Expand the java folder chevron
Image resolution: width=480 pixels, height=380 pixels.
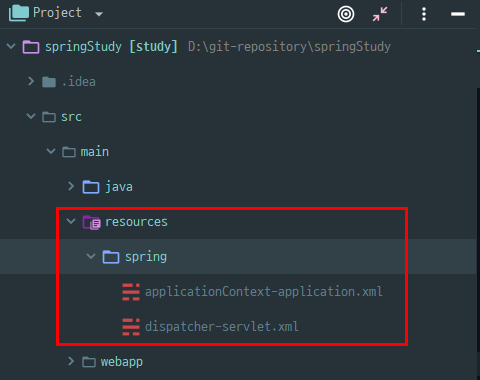pos(71,186)
